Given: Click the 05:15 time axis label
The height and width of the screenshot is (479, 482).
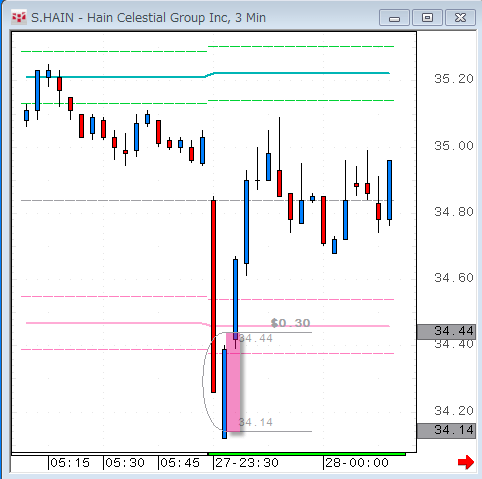Looking at the screenshot, I should [70, 463].
